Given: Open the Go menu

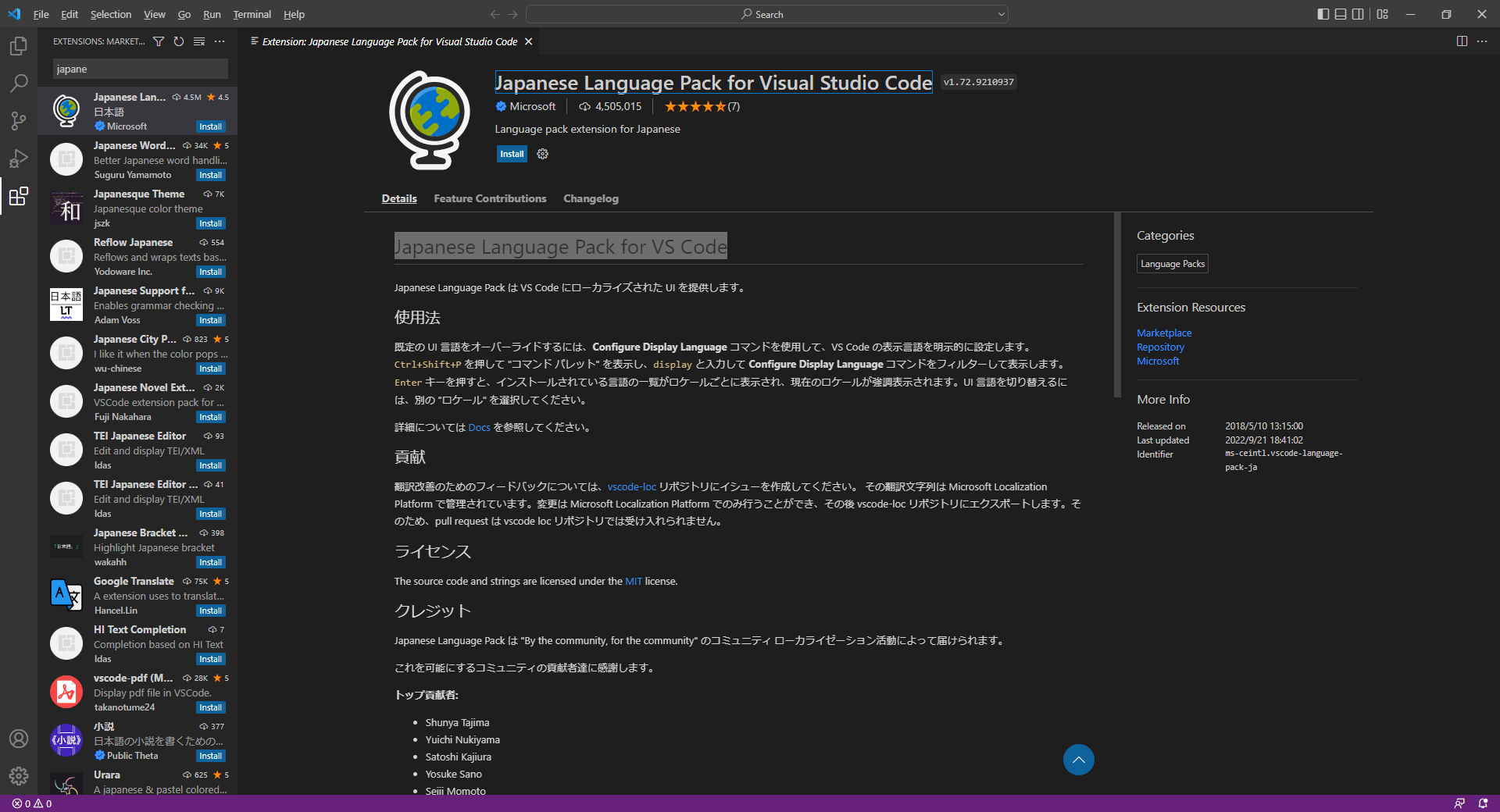Looking at the screenshot, I should click(184, 14).
